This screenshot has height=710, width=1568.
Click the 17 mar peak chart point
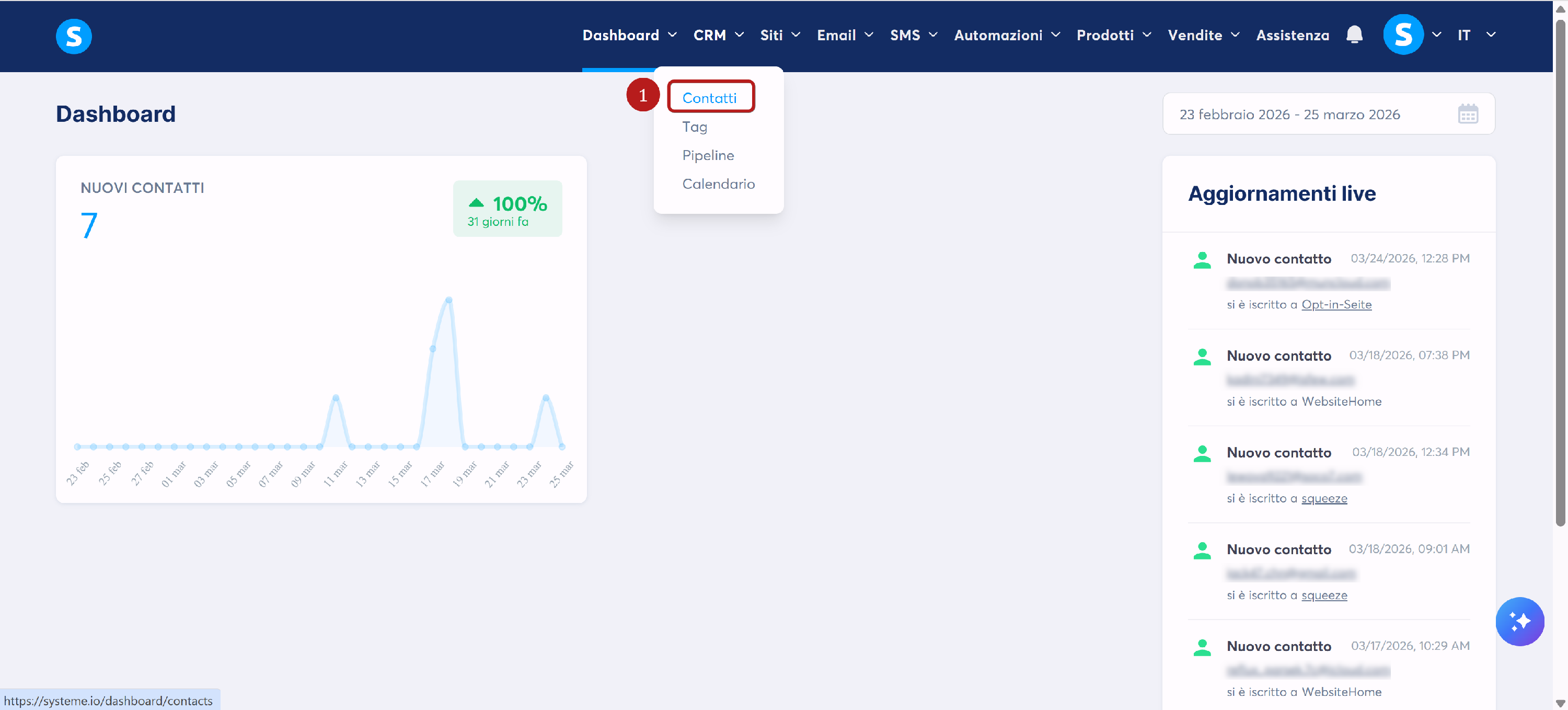[448, 300]
